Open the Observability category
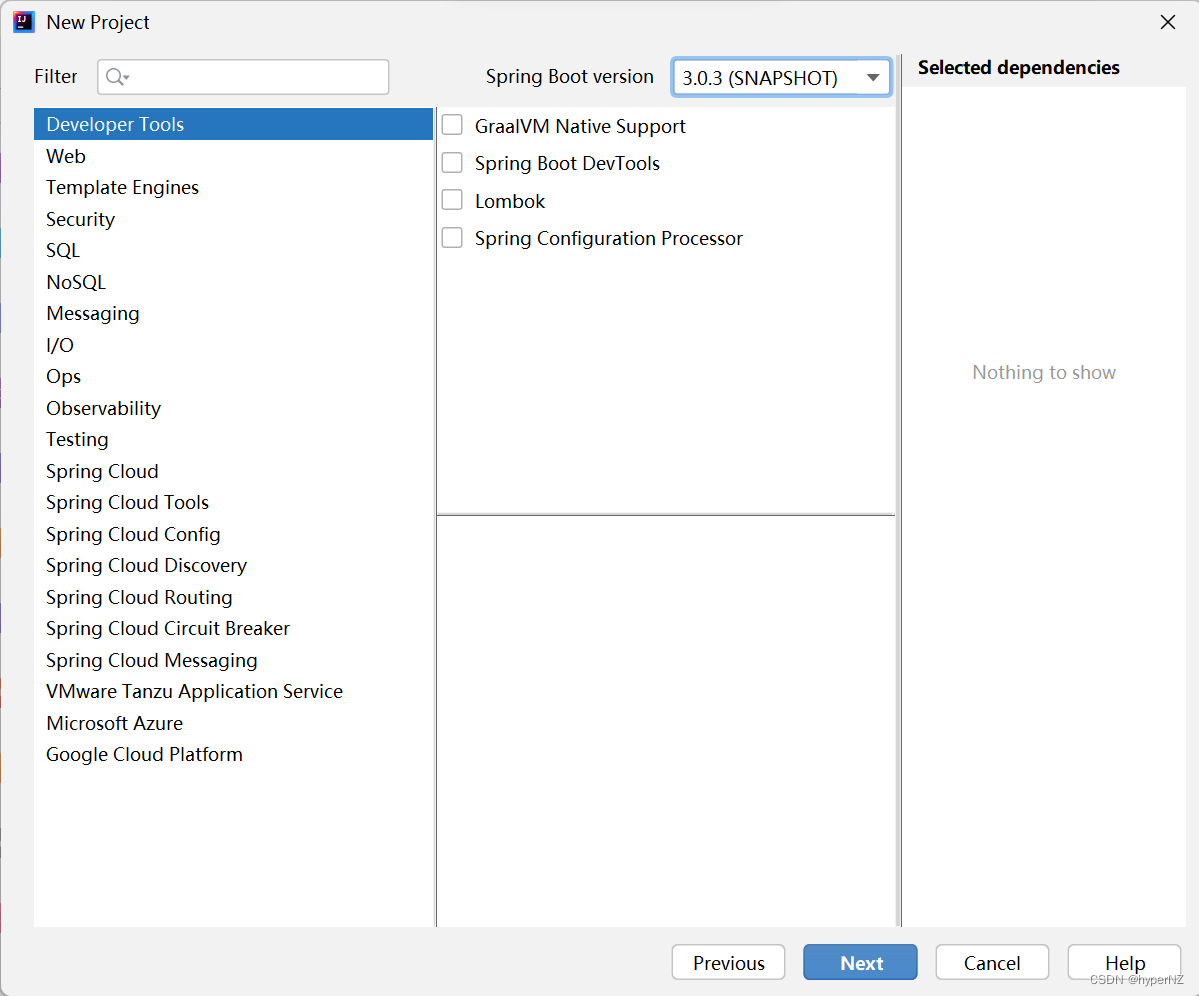The height and width of the screenshot is (996, 1199). point(233,408)
